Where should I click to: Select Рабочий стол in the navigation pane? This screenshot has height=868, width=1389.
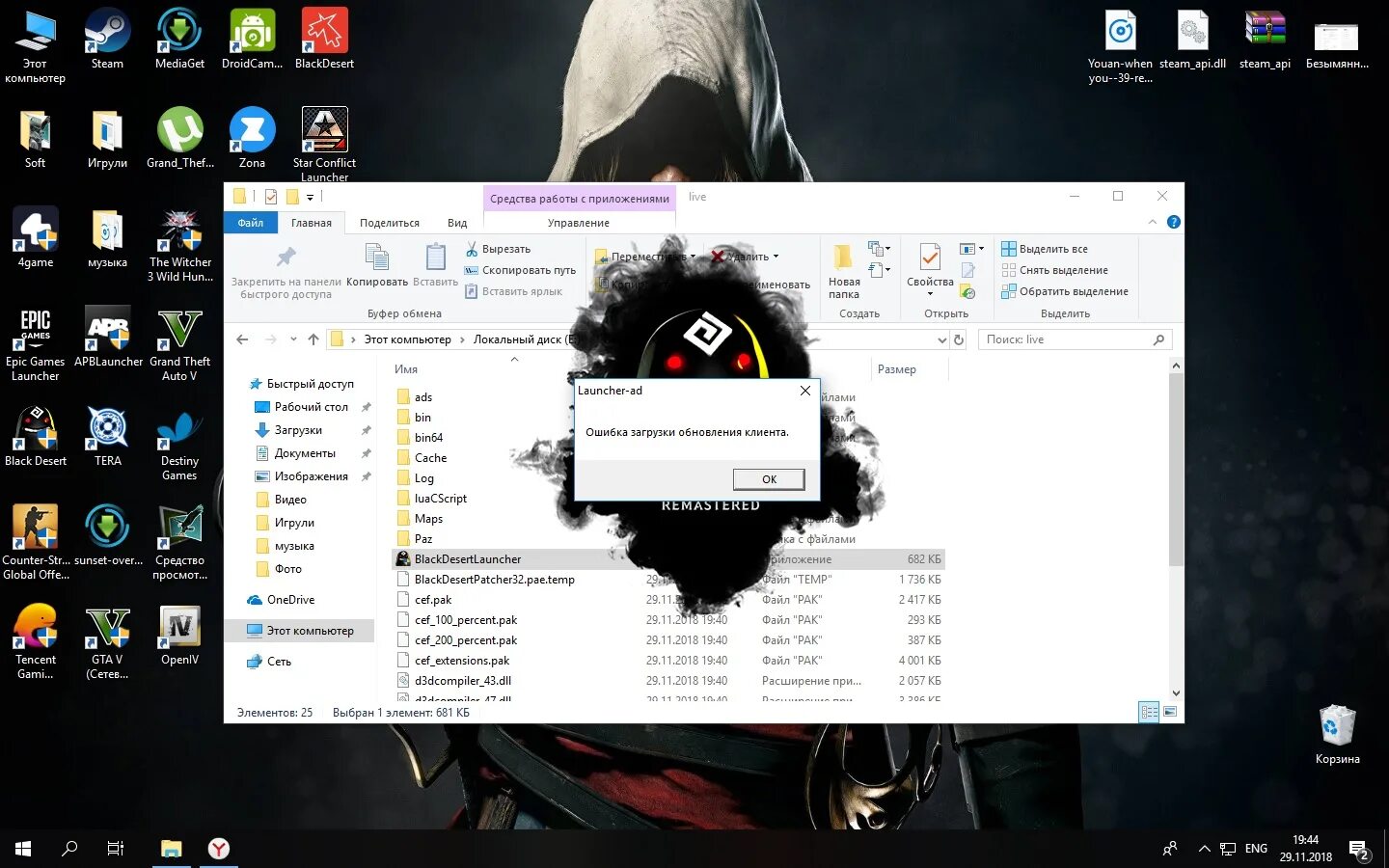311,407
